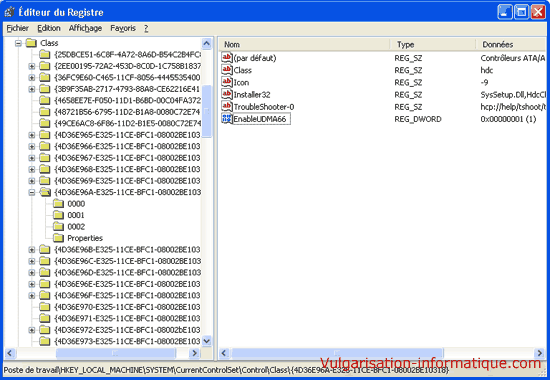Select the {4D36E968-E325 key

pyautogui.click(x=127, y=169)
